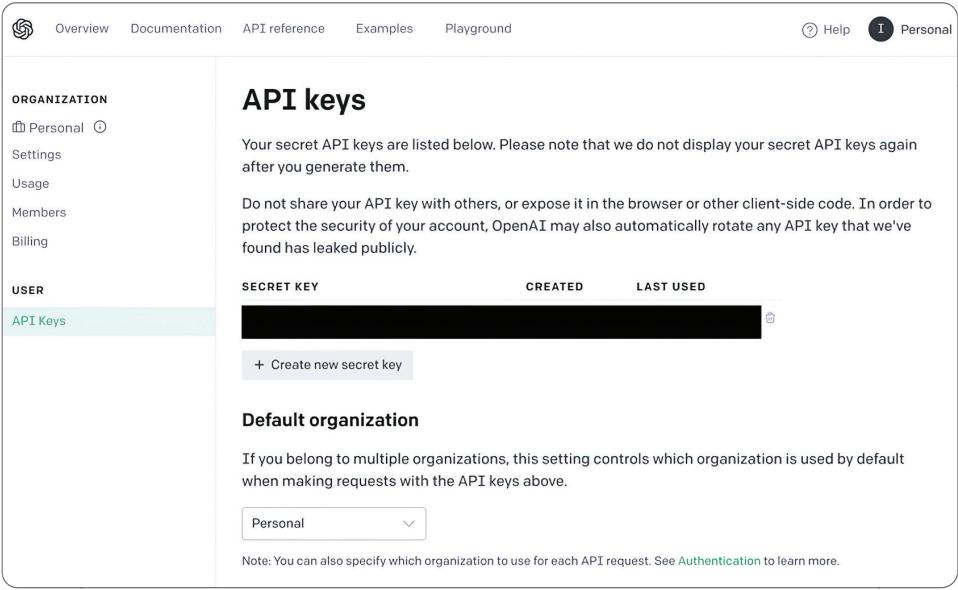This screenshot has width=958, height=590.
Task: Open the Playground tab
Action: click(x=478, y=29)
